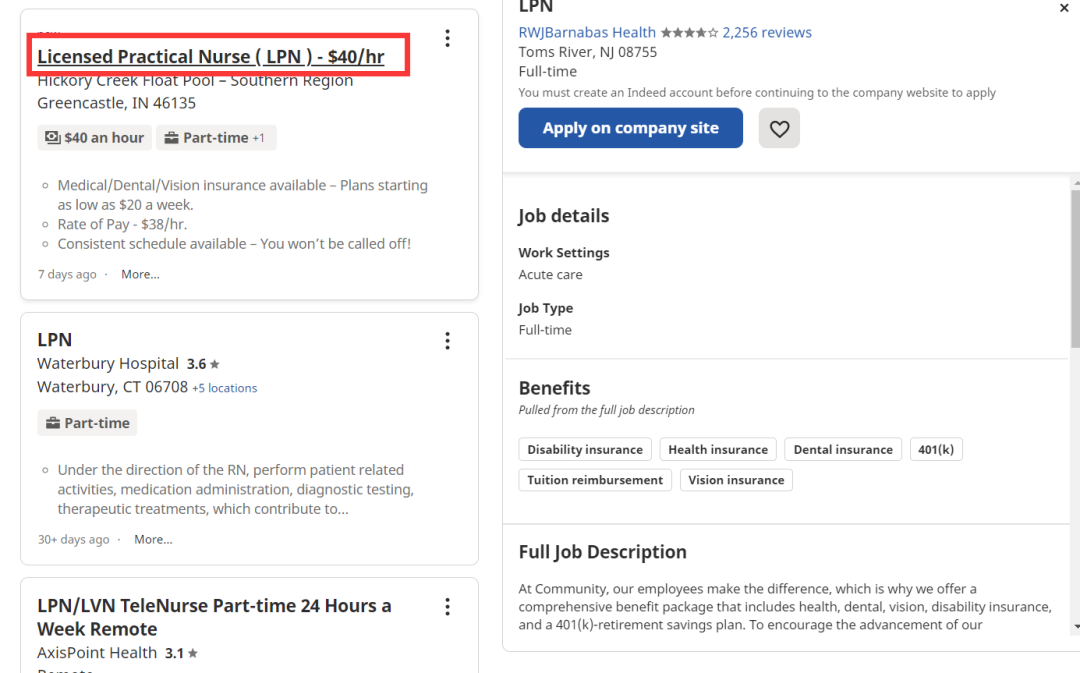Click the Waterbury Hospital company name

pos(108,364)
